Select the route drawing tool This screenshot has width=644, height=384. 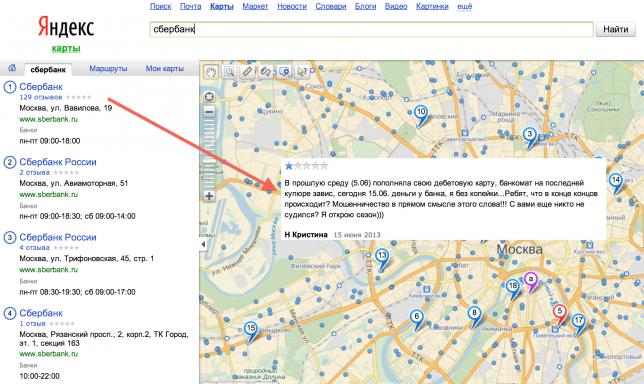coord(265,72)
